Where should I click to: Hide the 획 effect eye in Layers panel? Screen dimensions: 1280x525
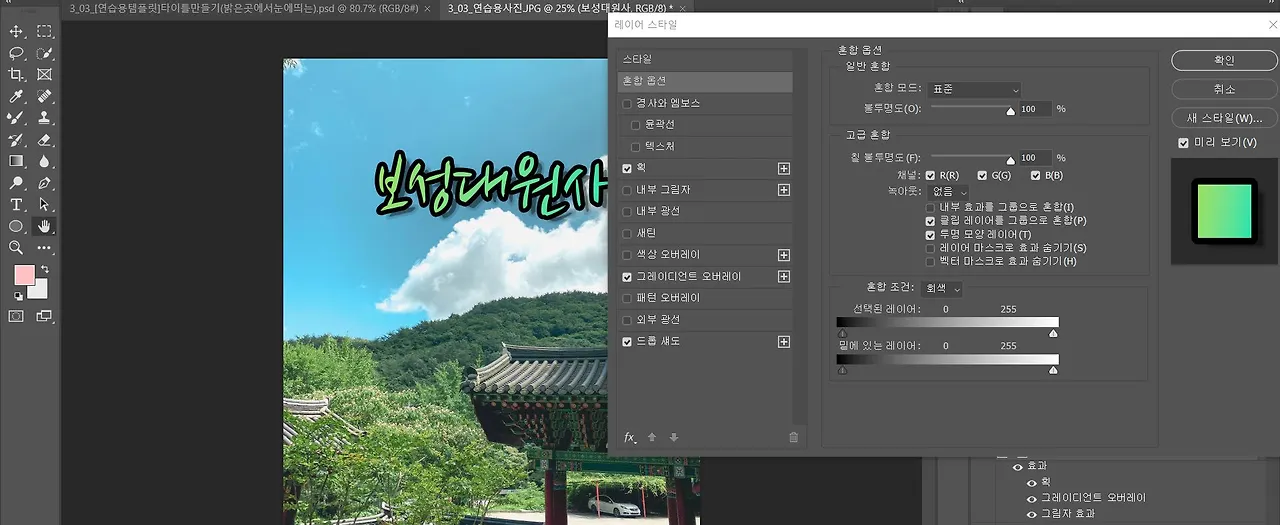[1032, 482]
